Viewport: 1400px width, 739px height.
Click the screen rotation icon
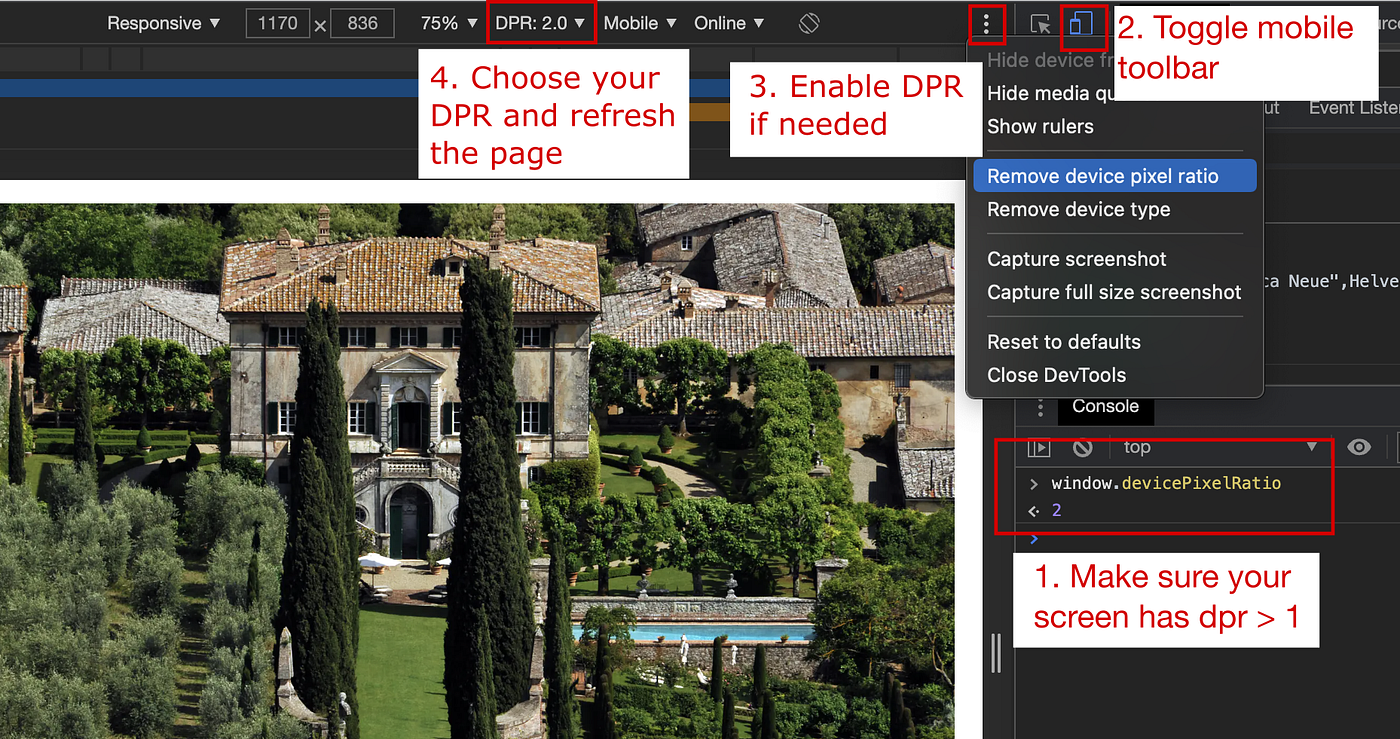(809, 23)
